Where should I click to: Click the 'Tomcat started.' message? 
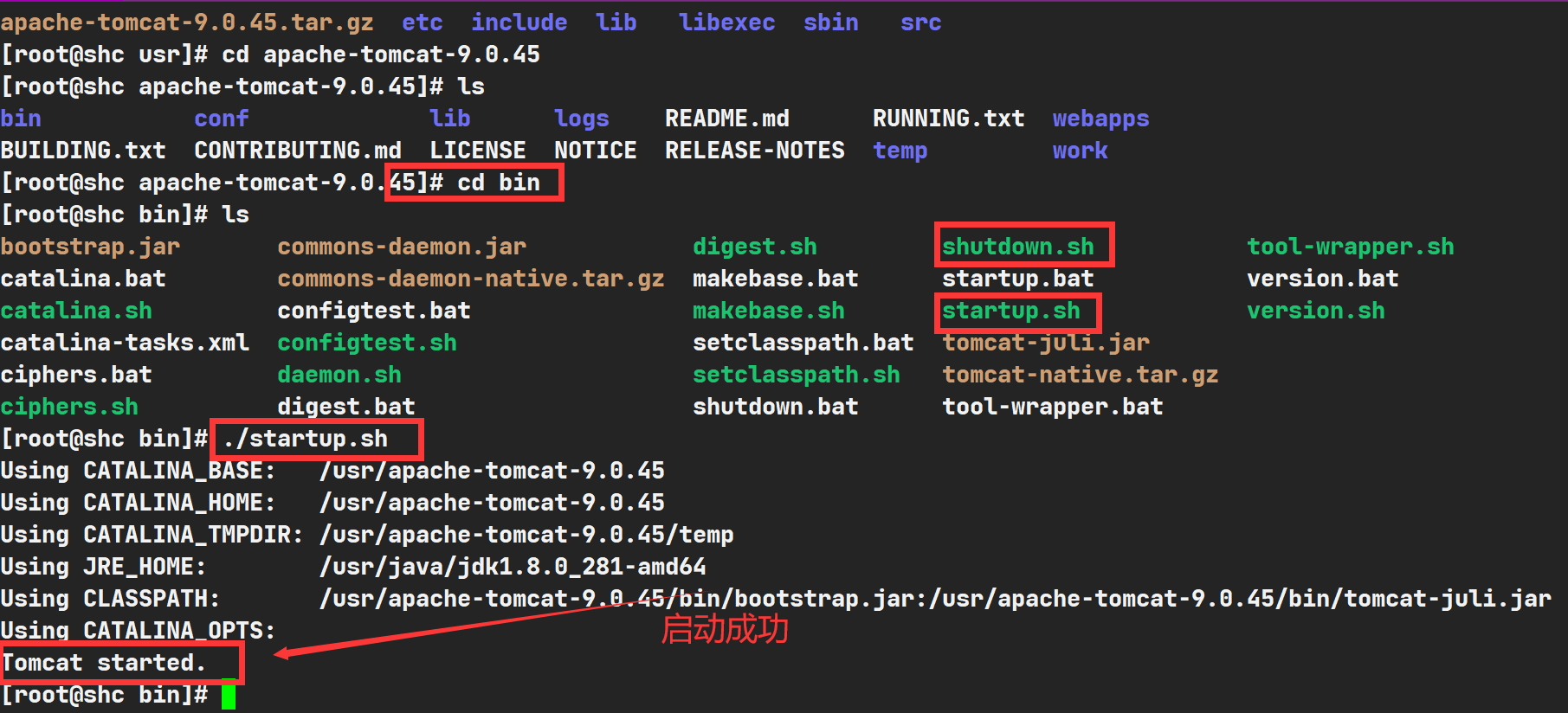coord(104,663)
